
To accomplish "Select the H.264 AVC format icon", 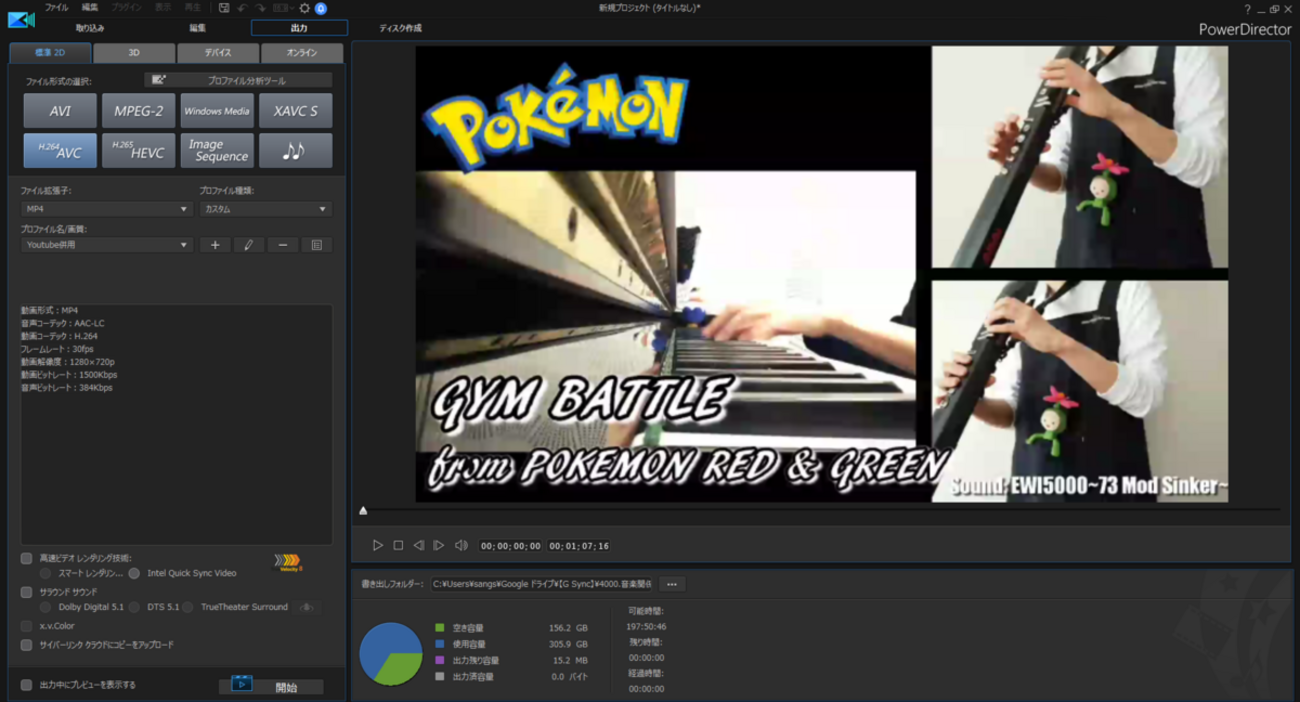I will [x=59, y=150].
